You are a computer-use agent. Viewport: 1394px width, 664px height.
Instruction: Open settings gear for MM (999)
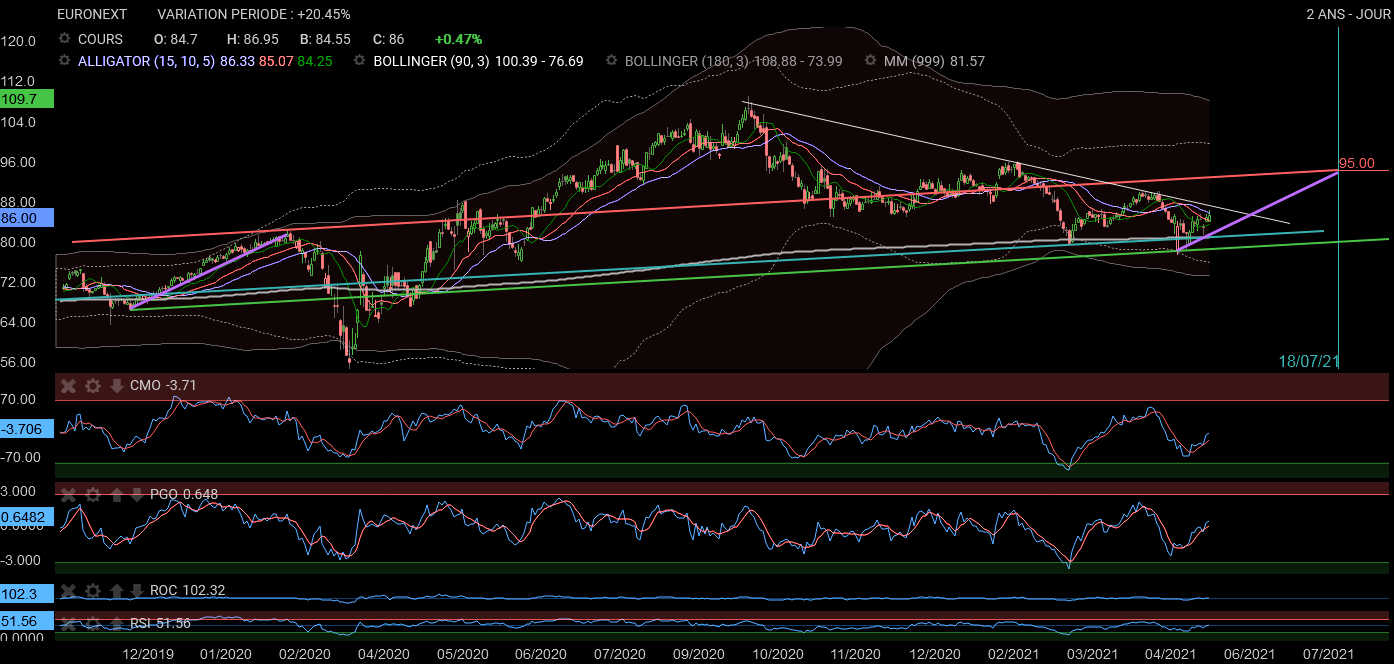click(872, 61)
